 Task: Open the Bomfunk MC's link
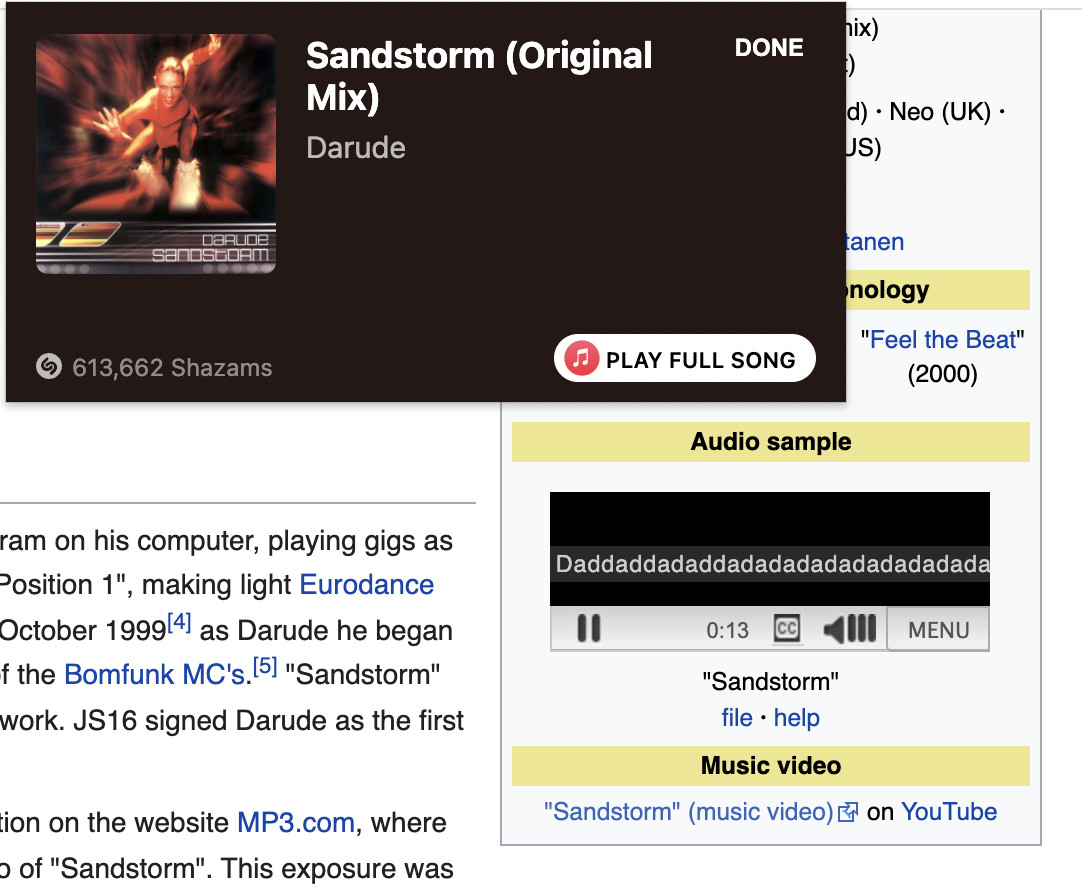pyautogui.click(x=155, y=674)
